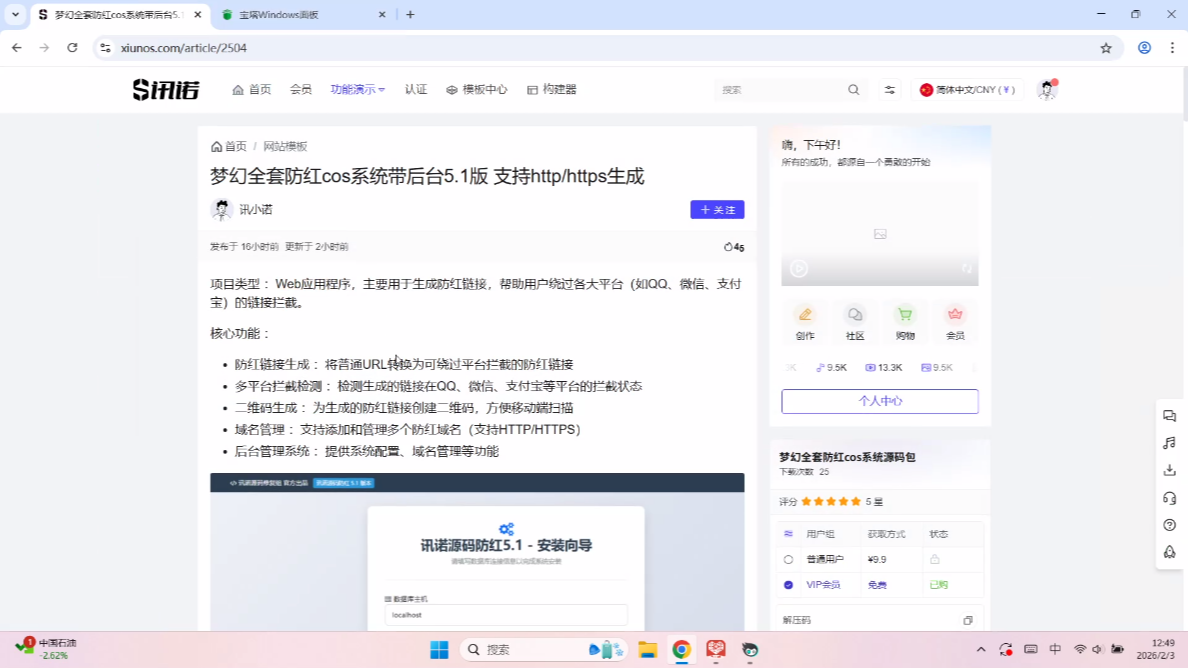This screenshot has width=1188, height=668.
Task: Rate using the fifth star
Action: click(856, 502)
